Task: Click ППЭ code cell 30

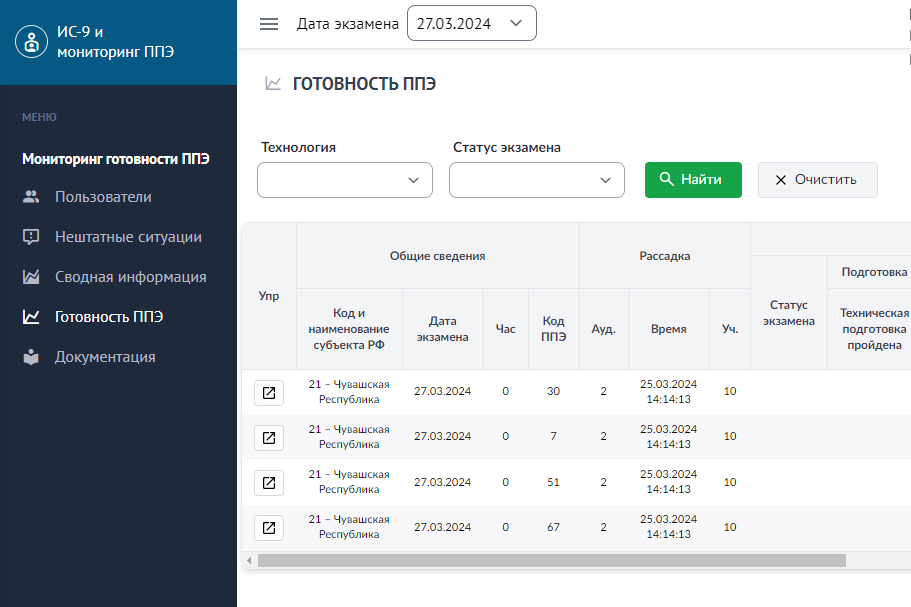Action: tap(553, 392)
